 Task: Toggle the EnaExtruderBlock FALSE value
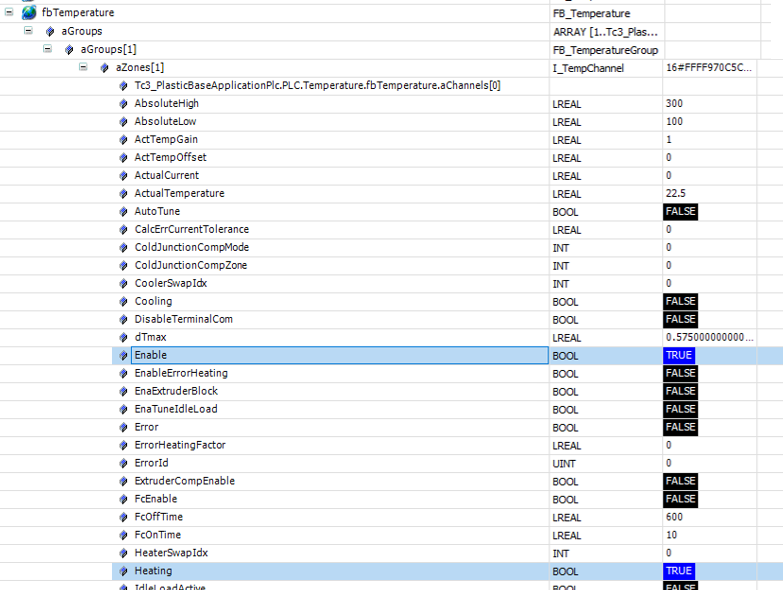pos(680,391)
